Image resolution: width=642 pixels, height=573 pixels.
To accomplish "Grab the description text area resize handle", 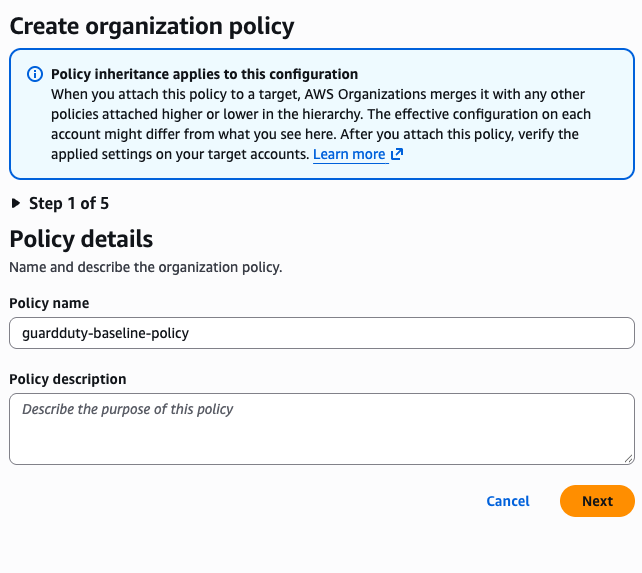I will tap(628, 459).
